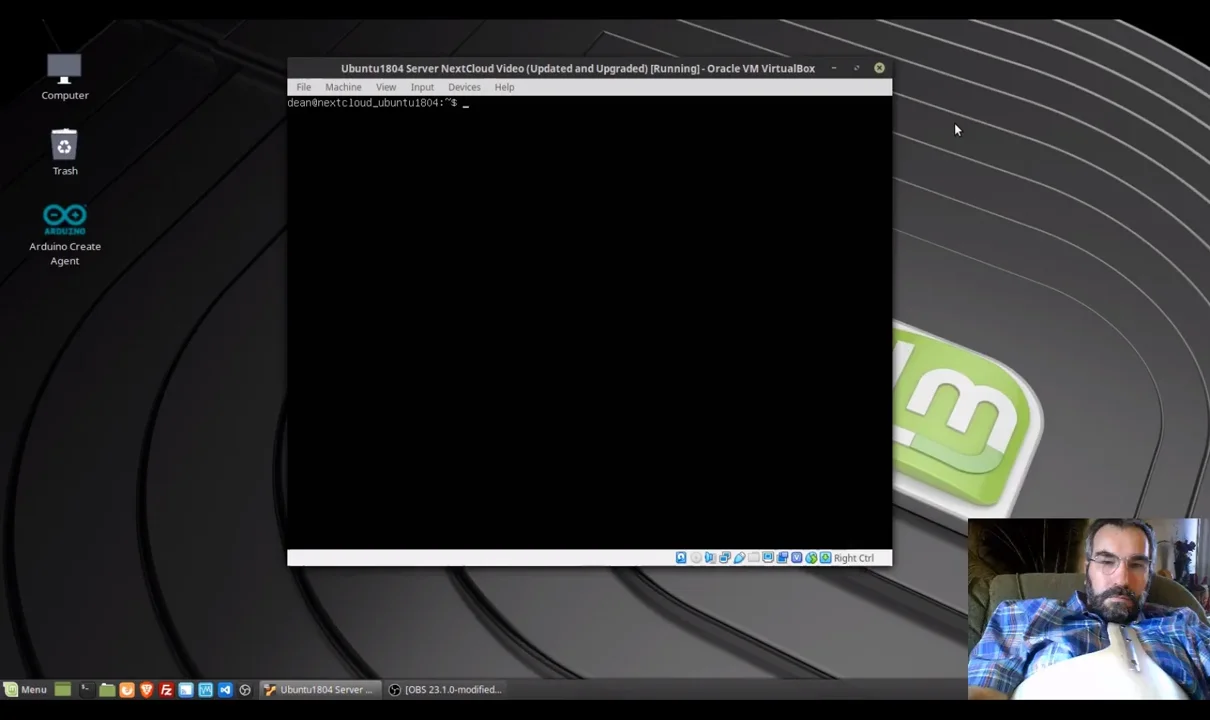1210x720 pixels.
Task: Click the VirtualBox window title bar text
Action: click(578, 68)
